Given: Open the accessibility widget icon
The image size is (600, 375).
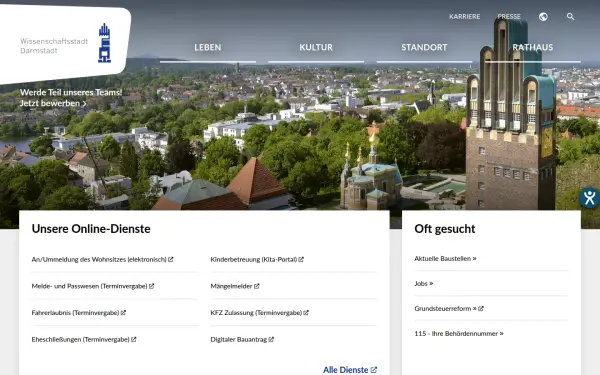Looking at the screenshot, I should 590,198.
